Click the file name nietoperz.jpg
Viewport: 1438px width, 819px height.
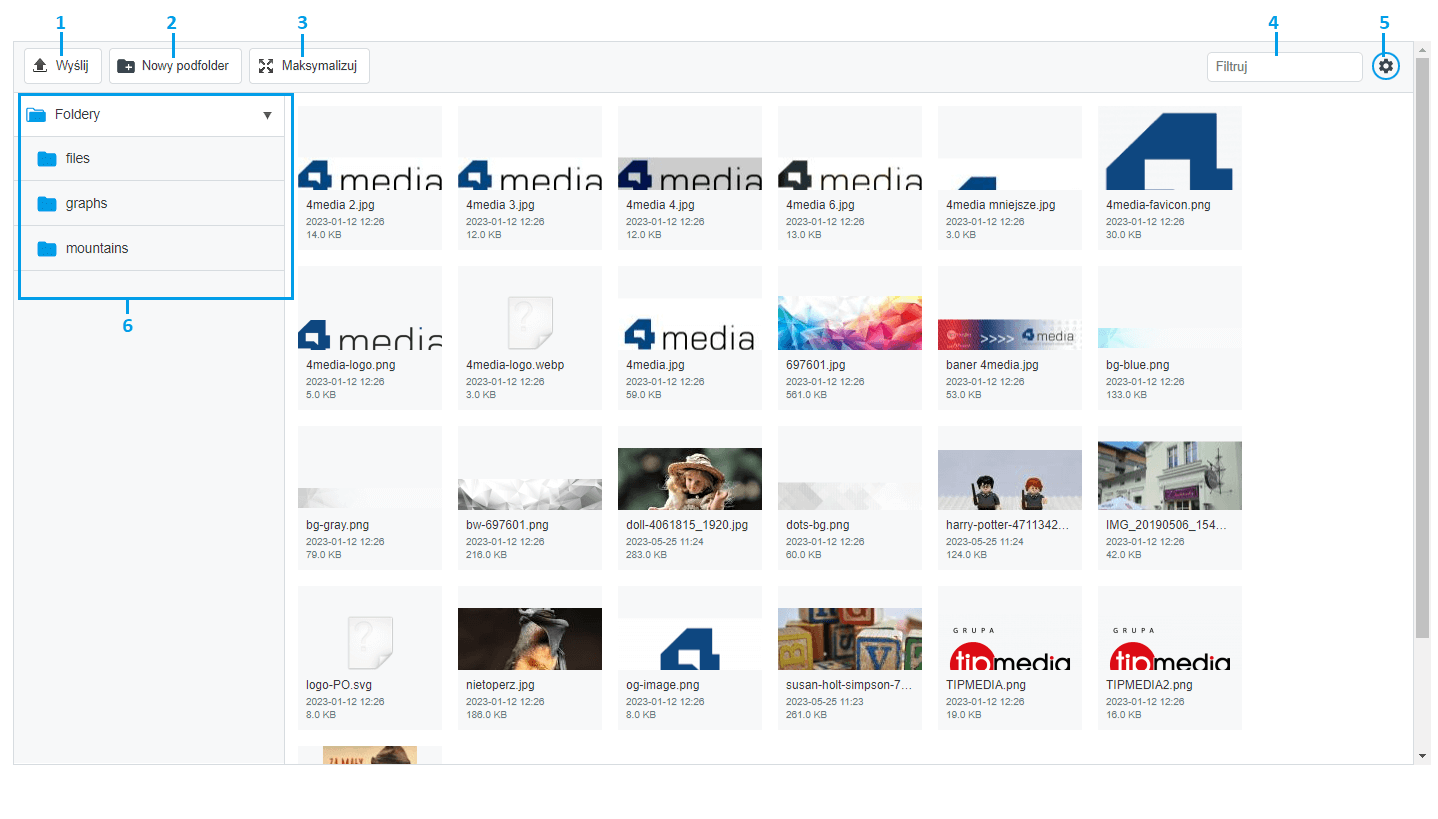pyautogui.click(x=500, y=685)
